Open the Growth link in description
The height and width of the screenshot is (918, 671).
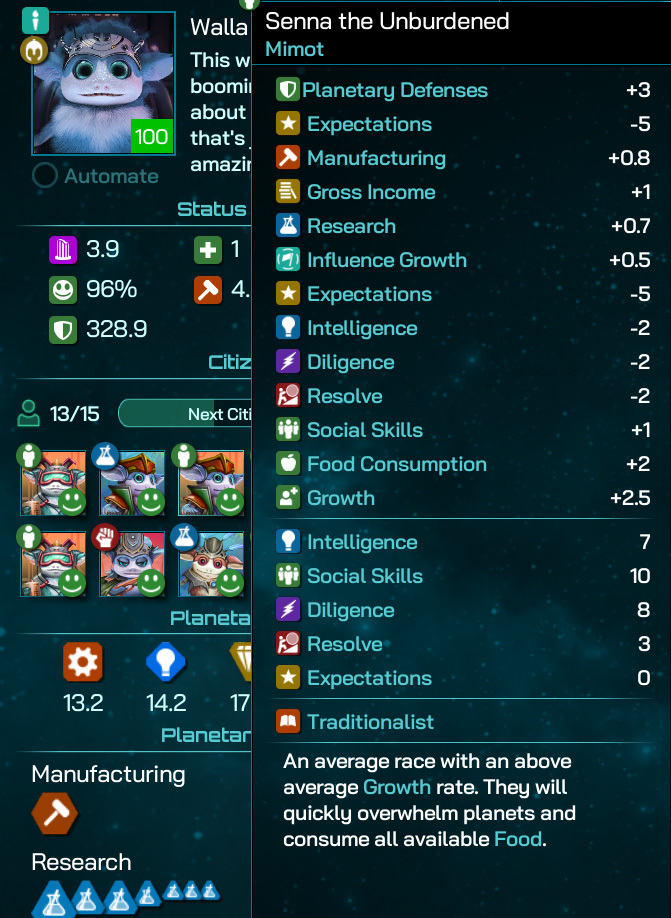pyautogui.click(x=396, y=787)
